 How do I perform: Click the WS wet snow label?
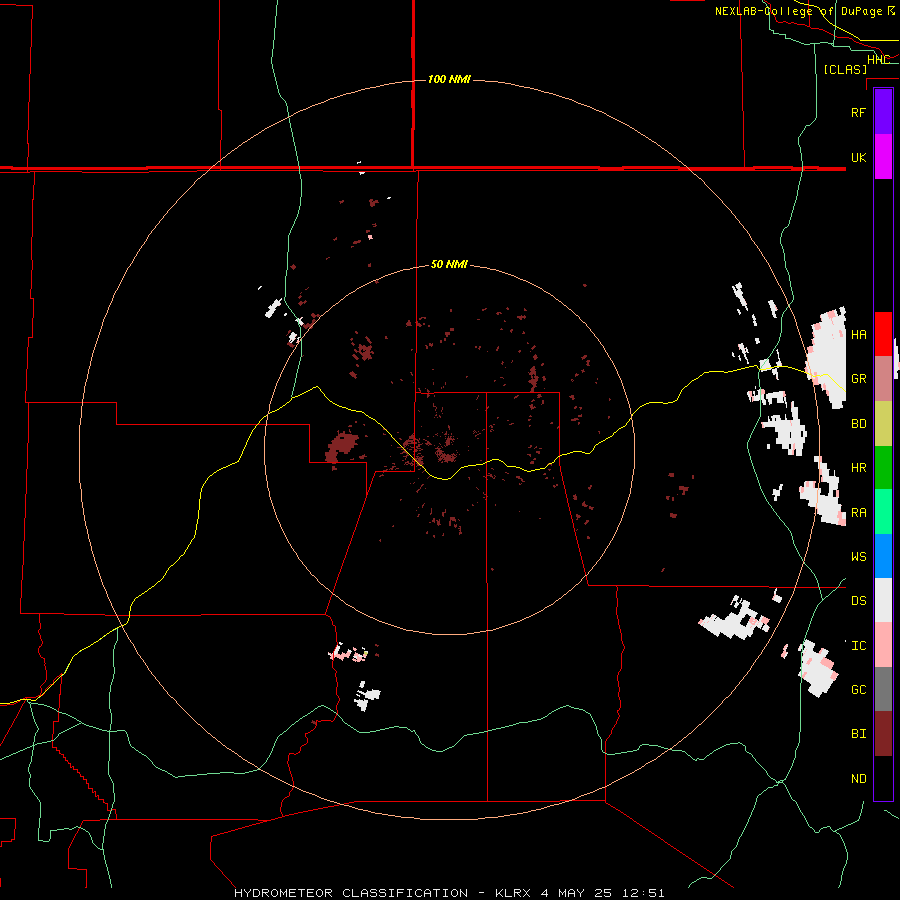pyautogui.click(x=858, y=557)
